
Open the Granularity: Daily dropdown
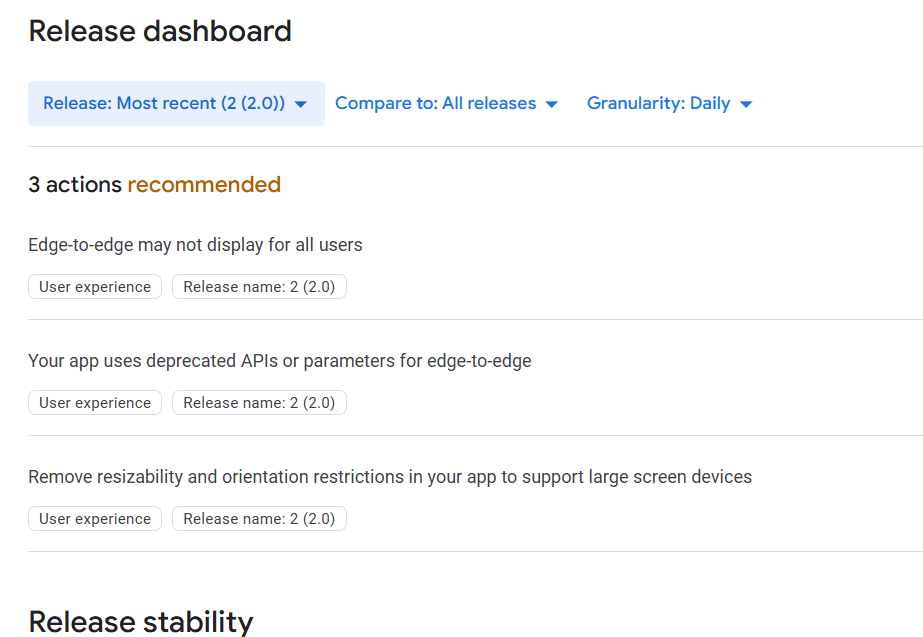coord(658,103)
